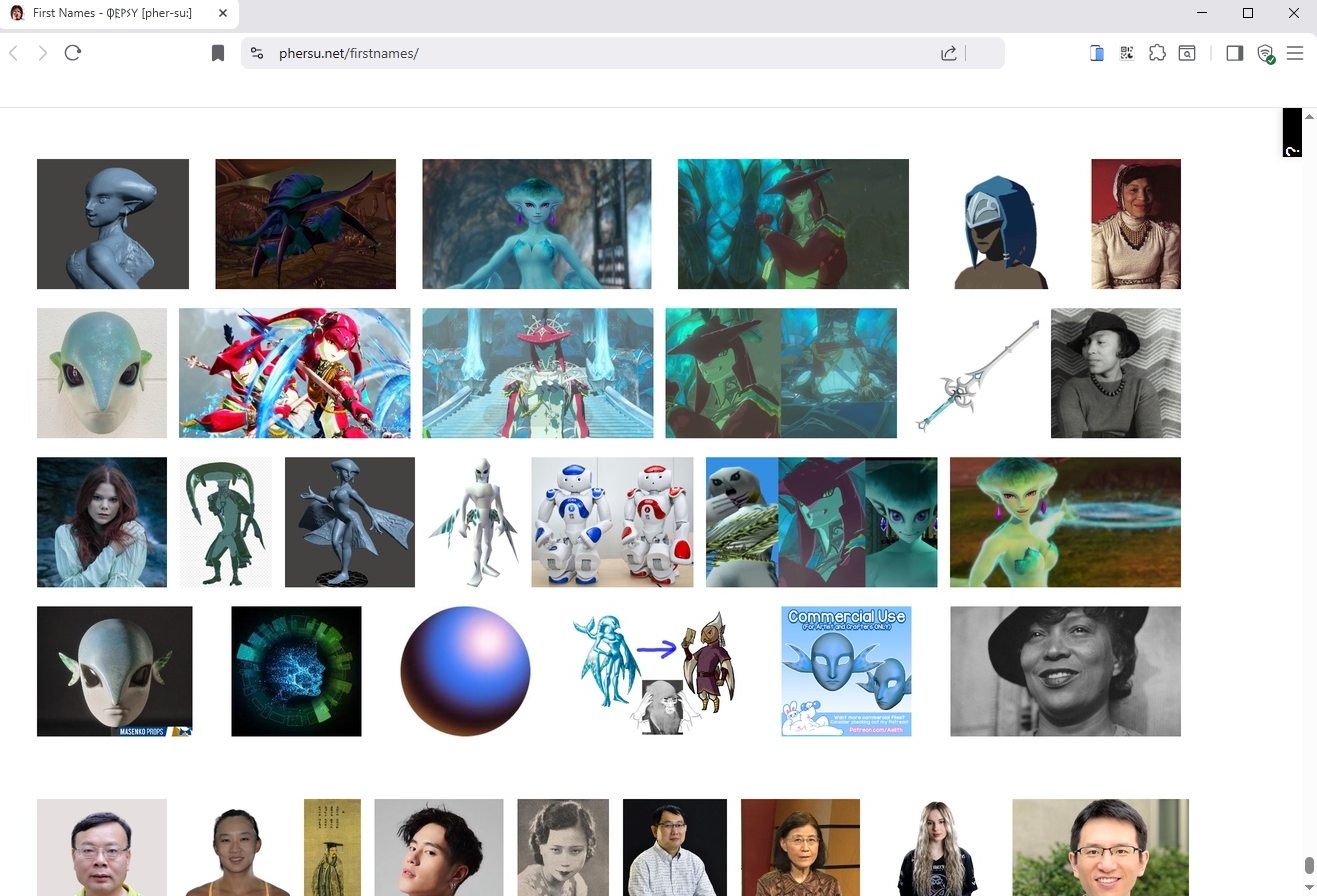Click the phersu.net/firstnames URL field
Screen dimensions: 1317x896
[x=600, y=53]
